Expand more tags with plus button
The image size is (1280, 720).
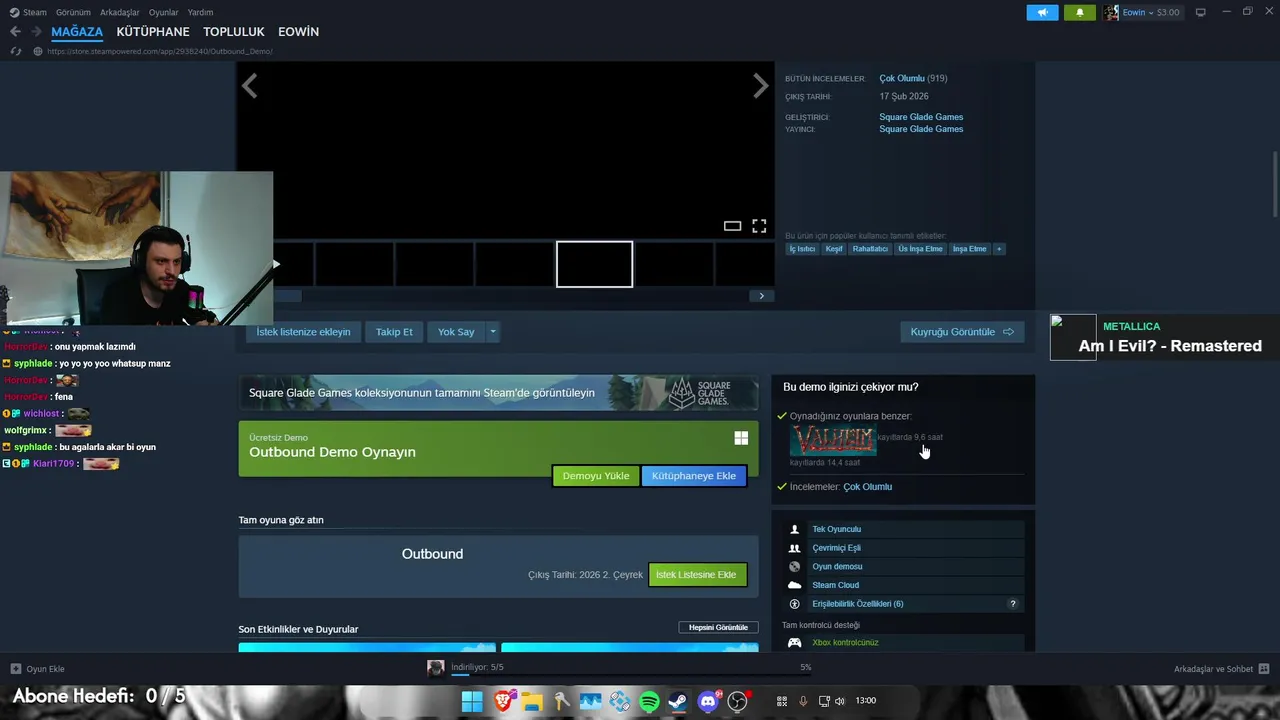click(999, 249)
